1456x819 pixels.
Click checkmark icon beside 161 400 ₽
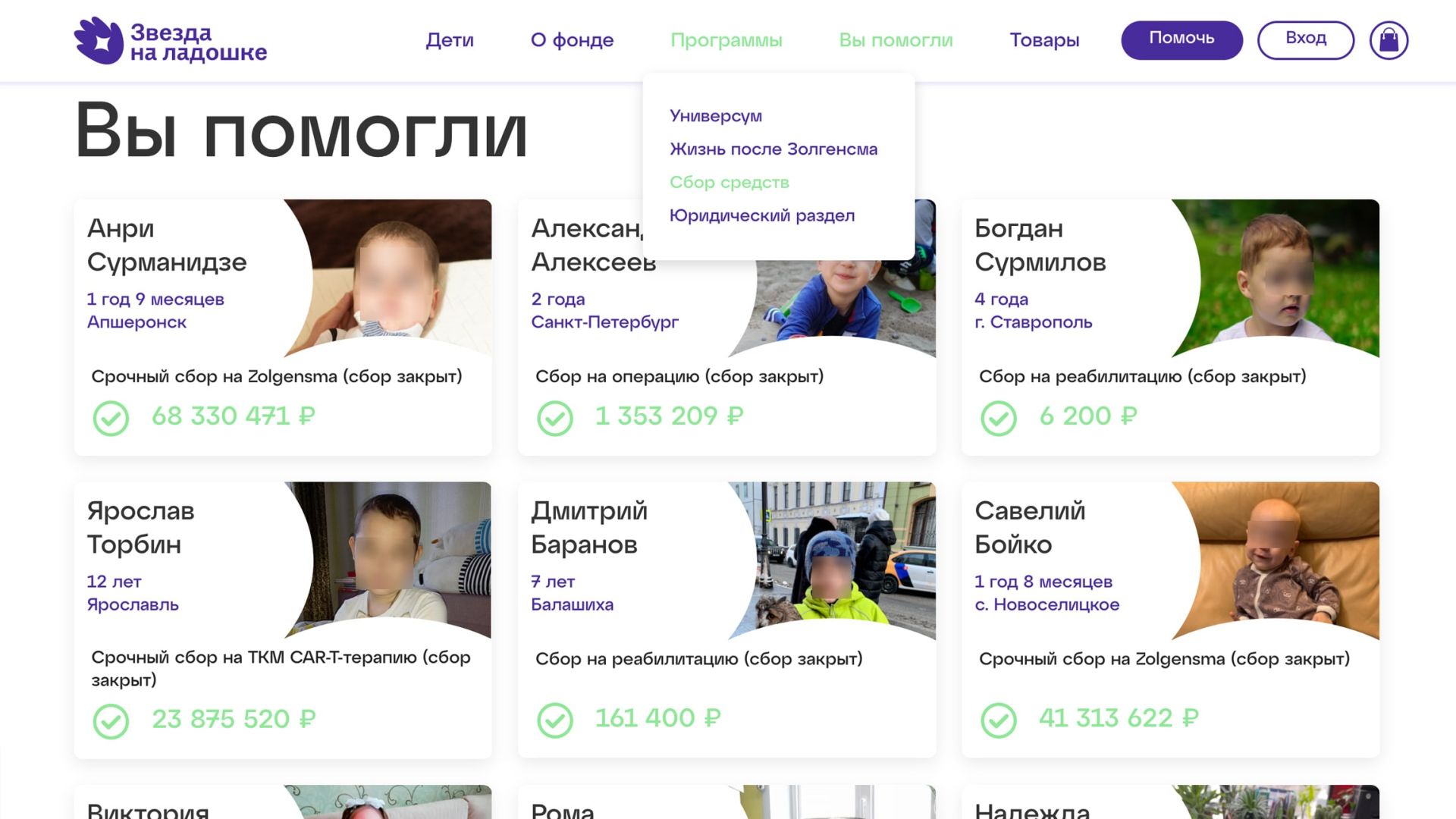[x=554, y=720]
